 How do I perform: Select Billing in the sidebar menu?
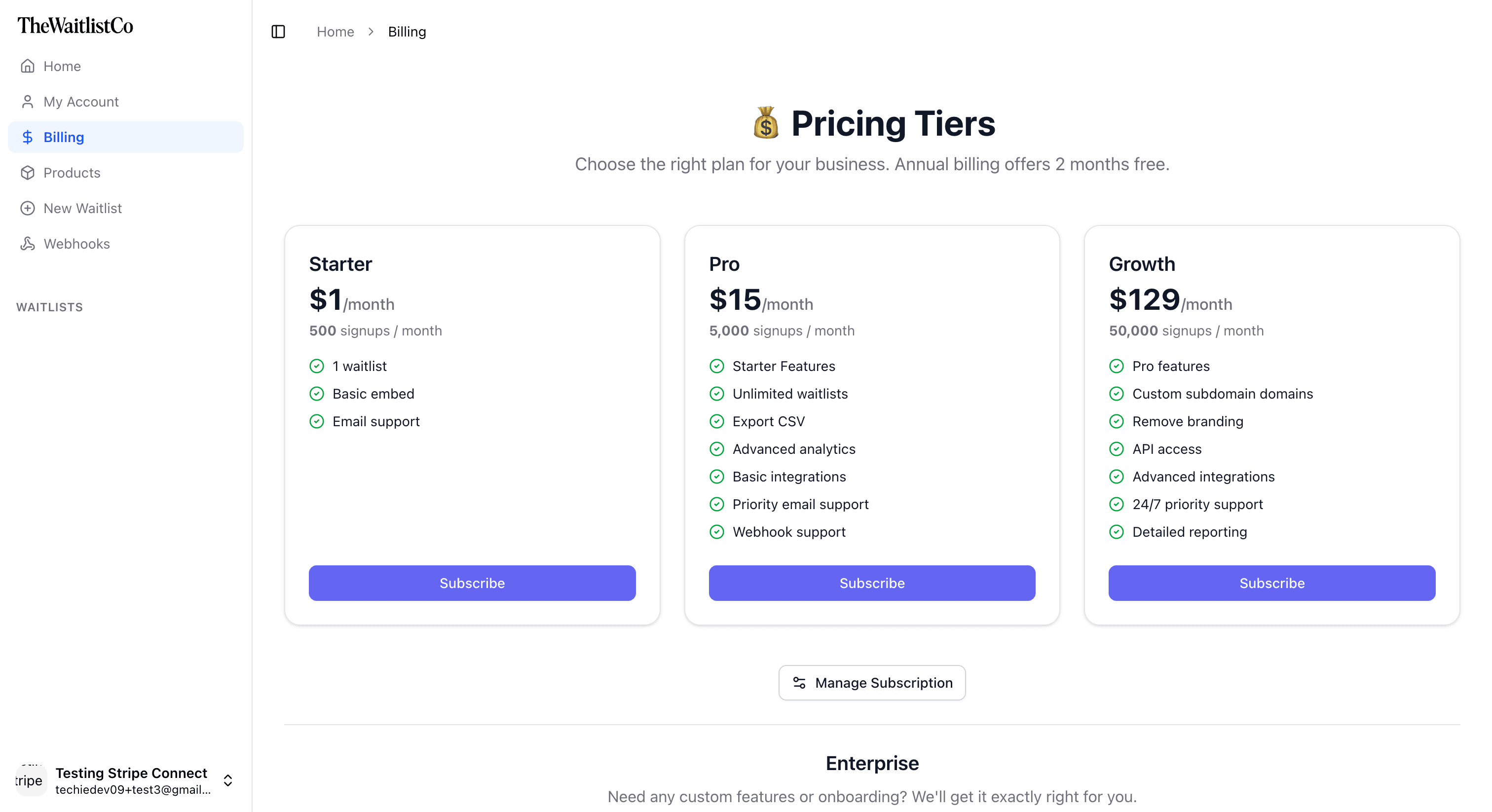point(64,137)
